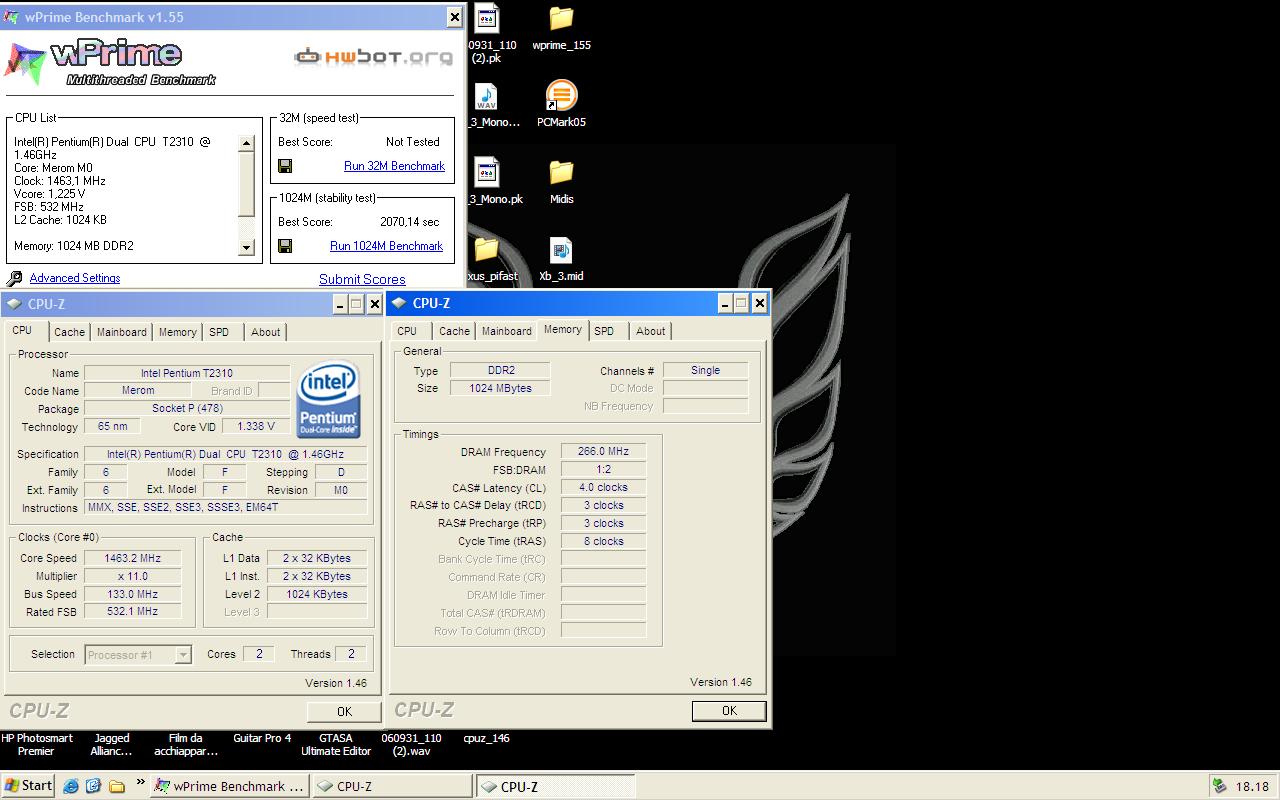Screen dimensions: 1280x800
Task: Open the Midis desktop folder
Action: [x=561, y=173]
